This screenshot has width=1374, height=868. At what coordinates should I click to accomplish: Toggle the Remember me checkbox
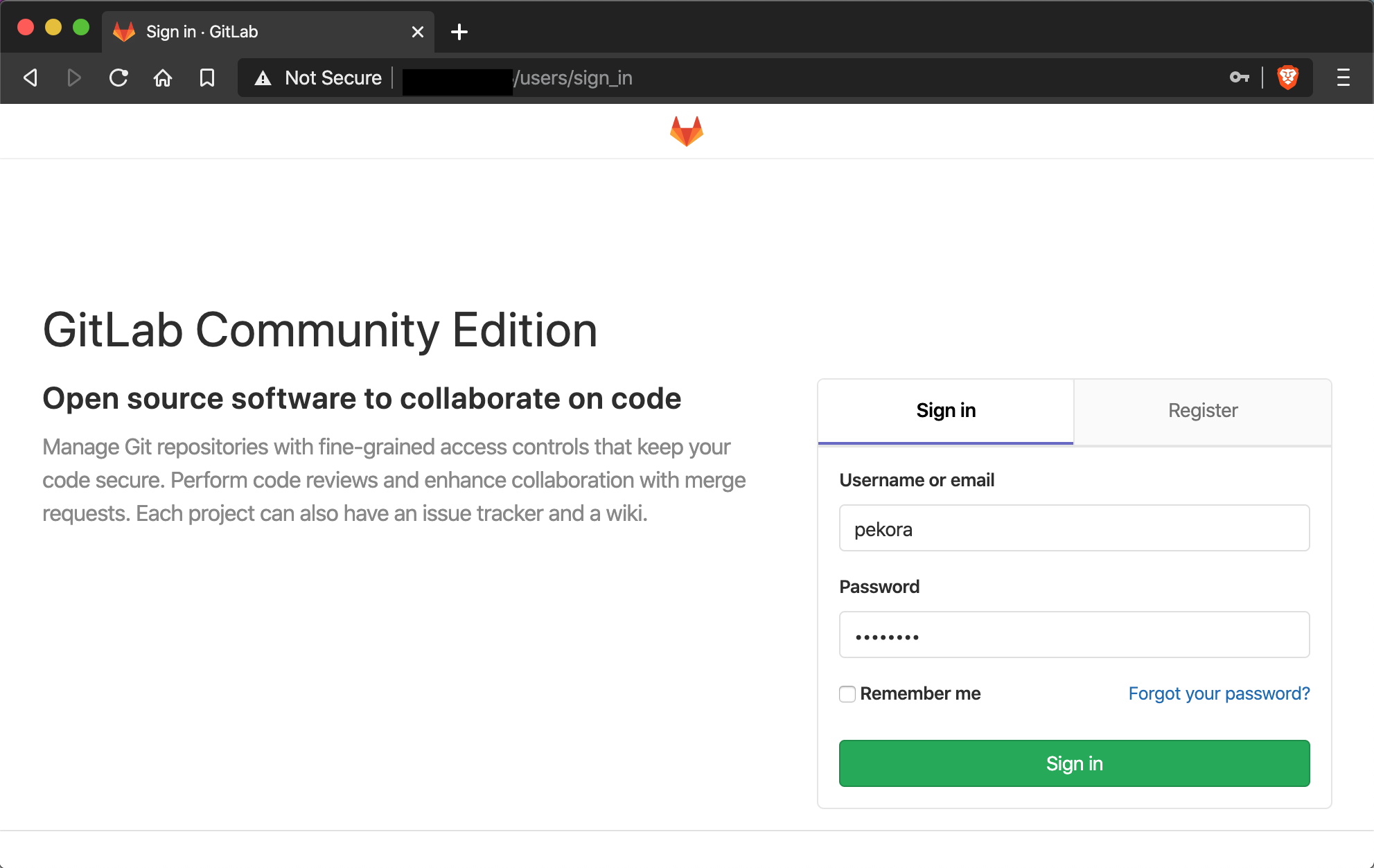pyautogui.click(x=847, y=693)
